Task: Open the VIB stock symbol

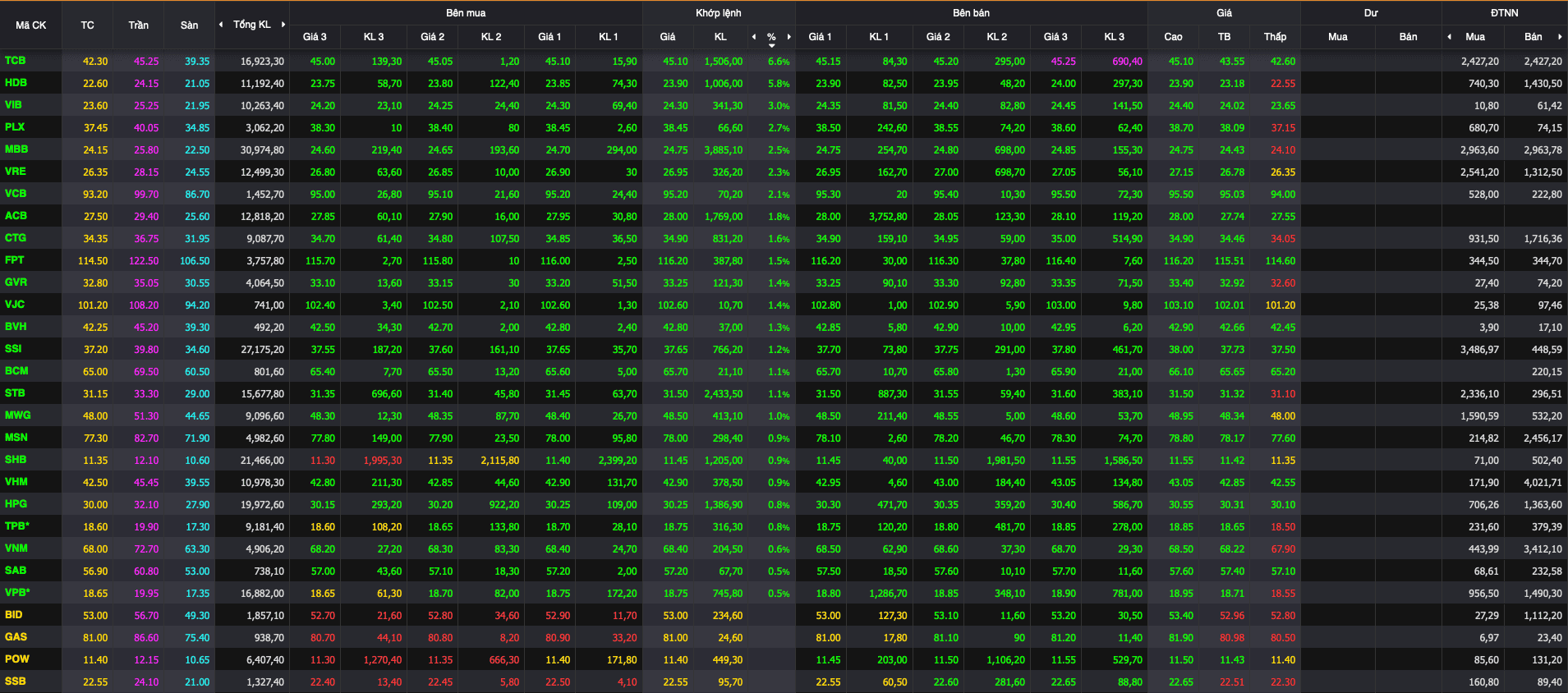Action: pyautogui.click(x=13, y=105)
